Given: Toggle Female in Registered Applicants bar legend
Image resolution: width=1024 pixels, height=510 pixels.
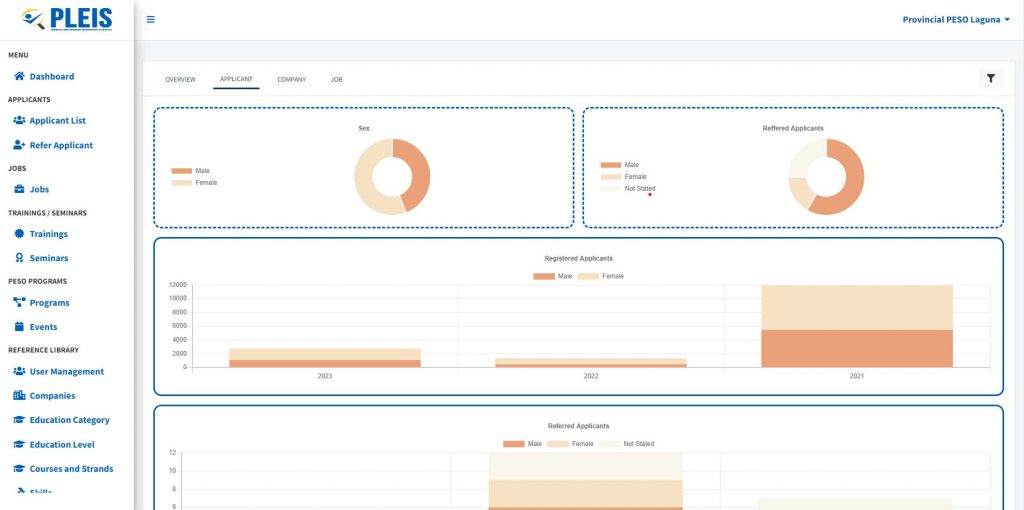Looking at the screenshot, I should [x=601, y=276].
